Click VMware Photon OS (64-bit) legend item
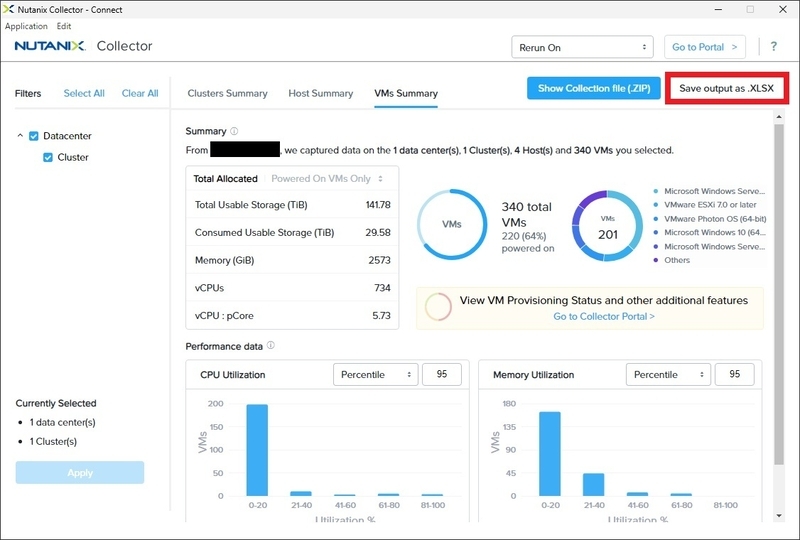Viewport: 800px width, 540px height. (x=710, y=218)
